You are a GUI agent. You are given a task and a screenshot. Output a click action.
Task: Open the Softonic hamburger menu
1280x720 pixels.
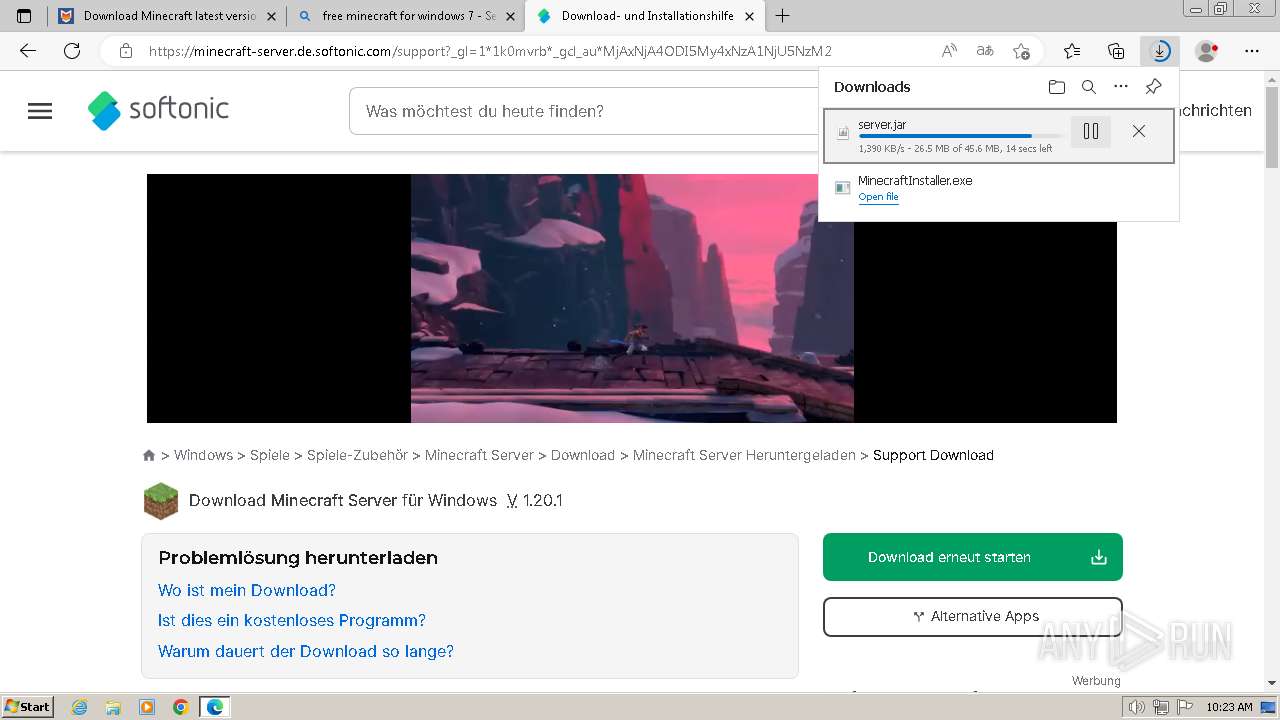point(40,111)
